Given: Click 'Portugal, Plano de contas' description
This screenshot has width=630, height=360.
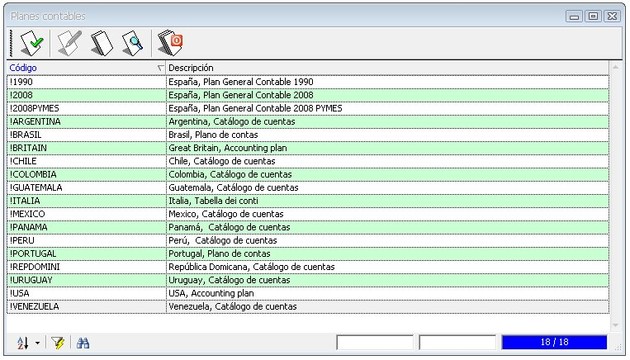Looking at the screenshot, I should (x=219, y=254).
